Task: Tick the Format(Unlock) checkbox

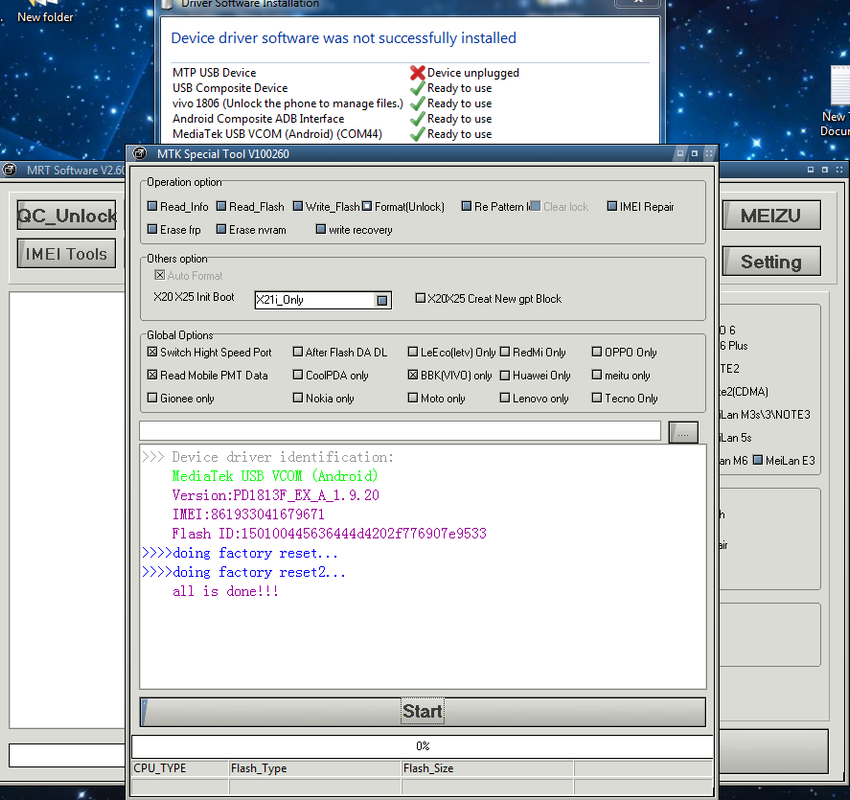Action: click(367, 207)
